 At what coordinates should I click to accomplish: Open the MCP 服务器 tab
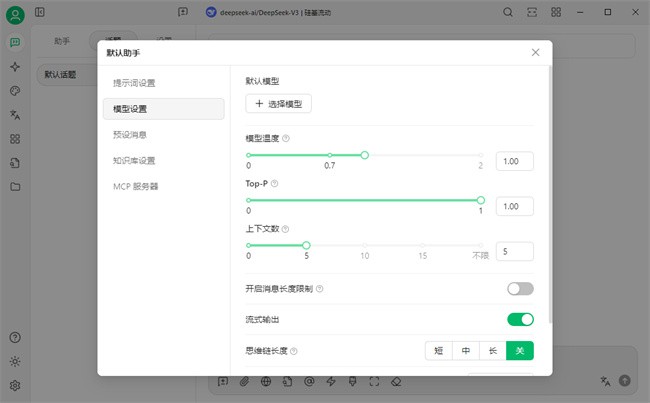click(x=163, y=187)
